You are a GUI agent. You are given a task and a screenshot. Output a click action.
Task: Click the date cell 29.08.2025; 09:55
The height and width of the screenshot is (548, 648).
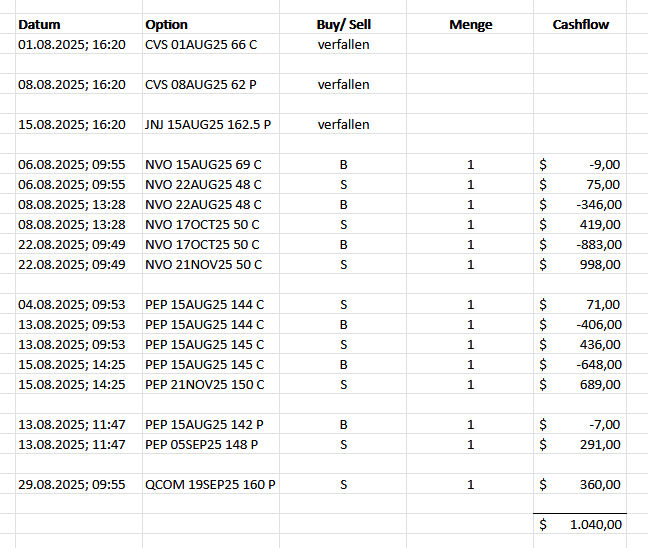[x=72, y=484]
